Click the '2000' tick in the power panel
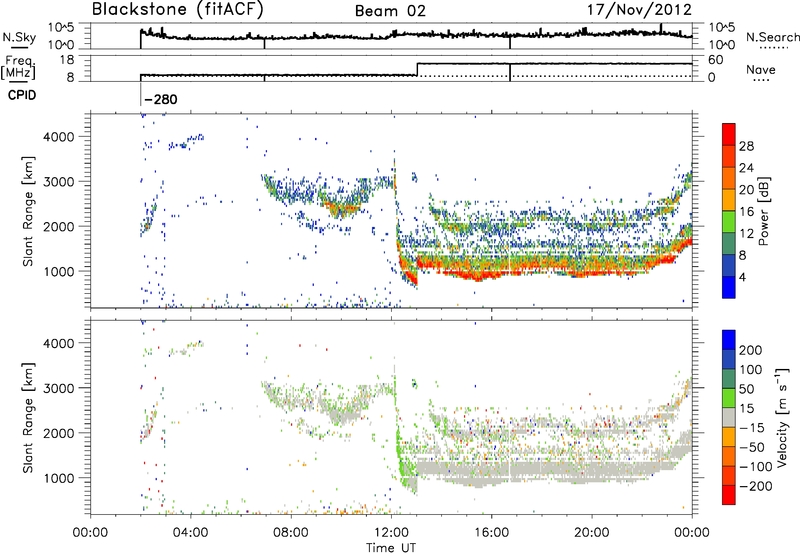The image size is (800, 554). click(x=58, y=226)
